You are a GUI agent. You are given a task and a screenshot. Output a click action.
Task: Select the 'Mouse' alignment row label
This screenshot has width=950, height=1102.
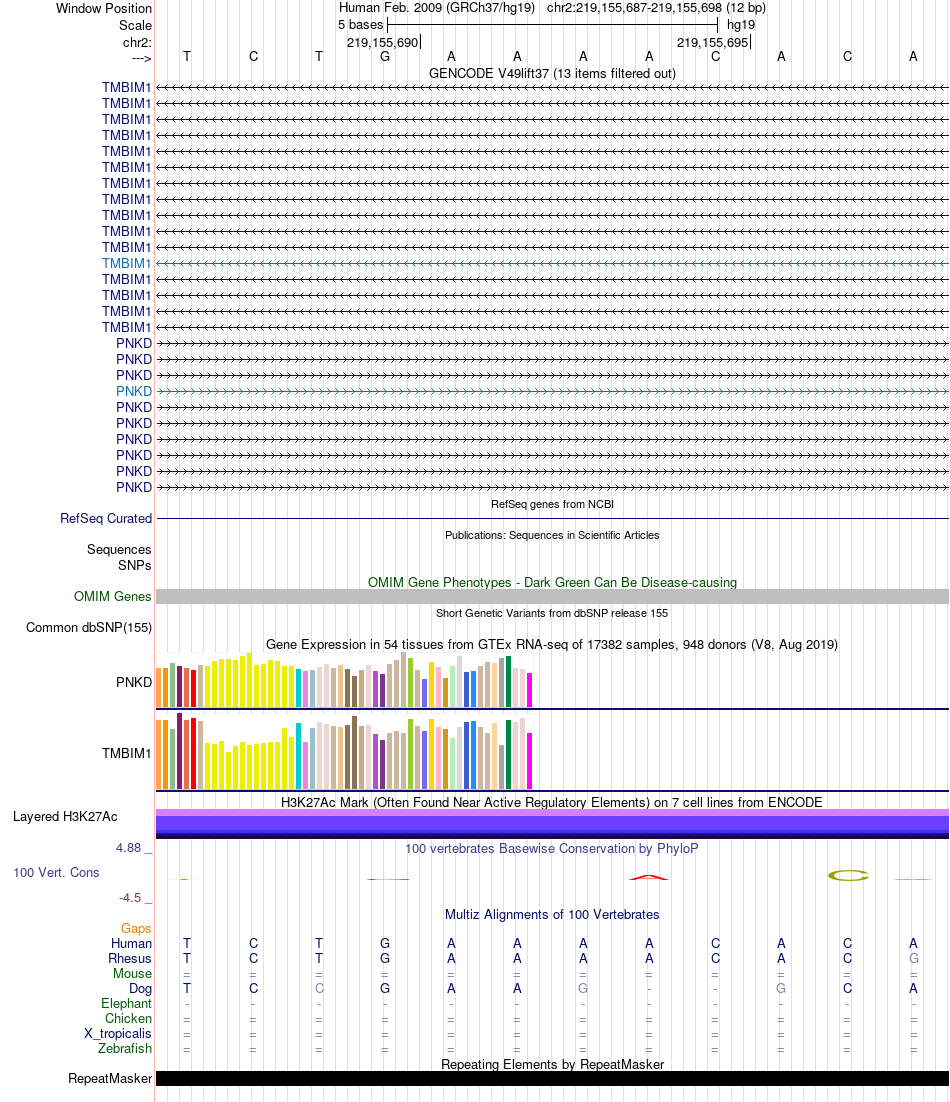pos(133,973)
